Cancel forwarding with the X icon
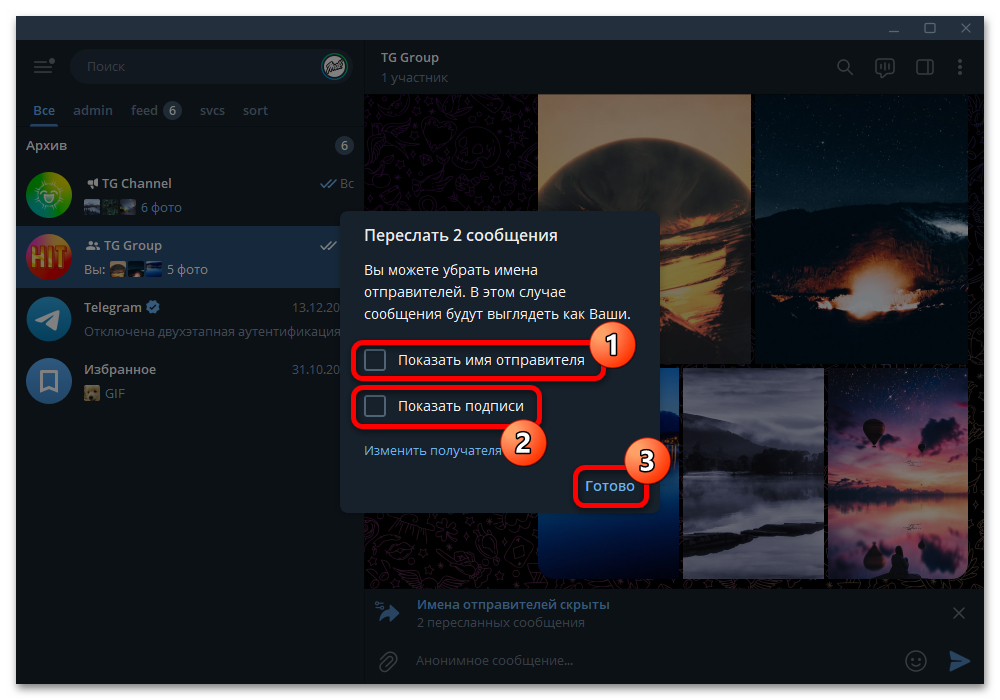The image size is (1000, 700). 959,613
